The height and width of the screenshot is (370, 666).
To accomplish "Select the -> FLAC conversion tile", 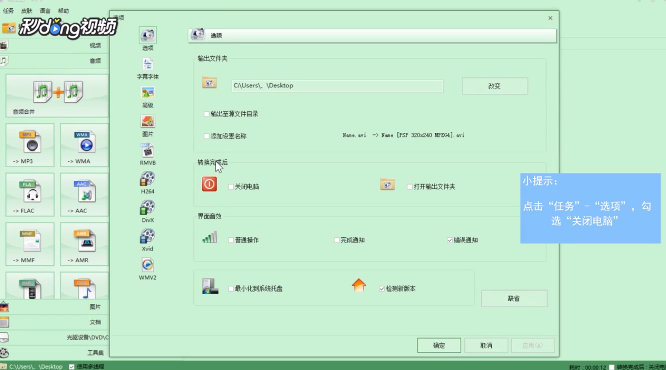I will click(30, 195).
